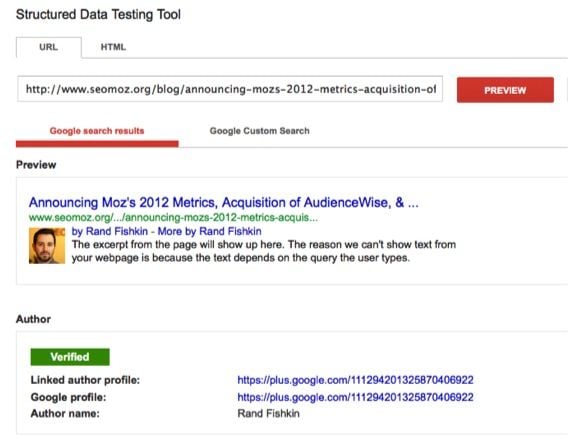The height and width of the screenshot is (439, 568).
Task: Click the Preview section heading
Action: tap(36, 165)
